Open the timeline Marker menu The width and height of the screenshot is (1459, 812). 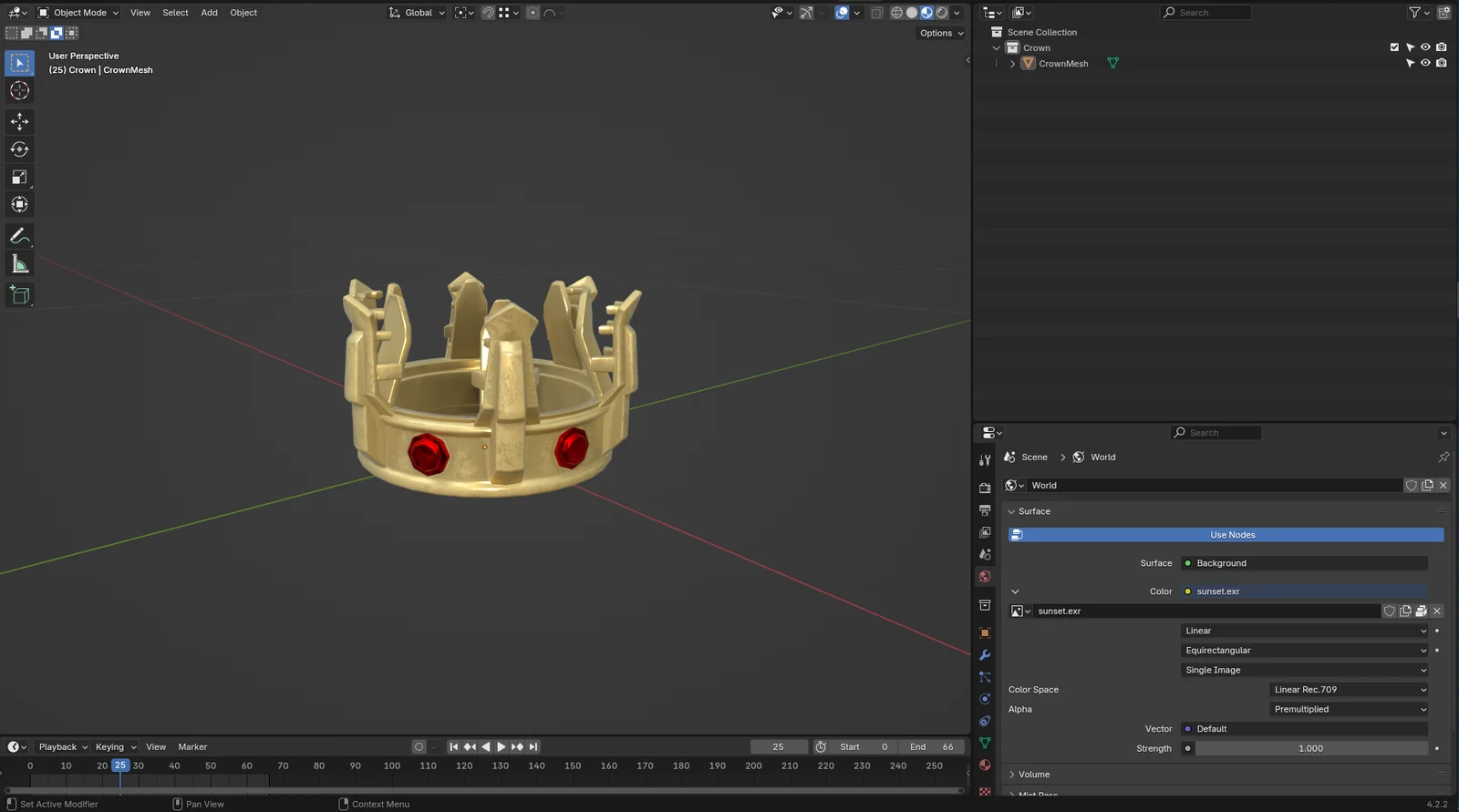coord(192,747)
